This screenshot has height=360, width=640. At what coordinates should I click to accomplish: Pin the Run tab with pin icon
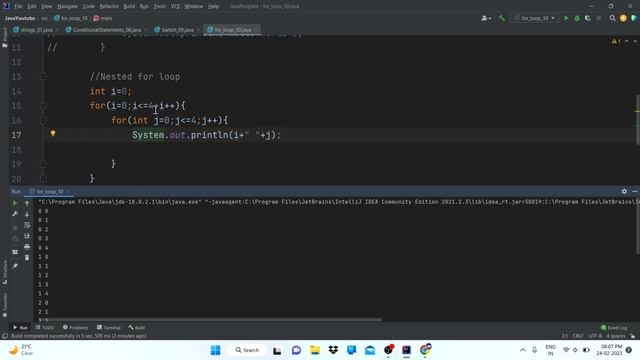pos(15,266)
